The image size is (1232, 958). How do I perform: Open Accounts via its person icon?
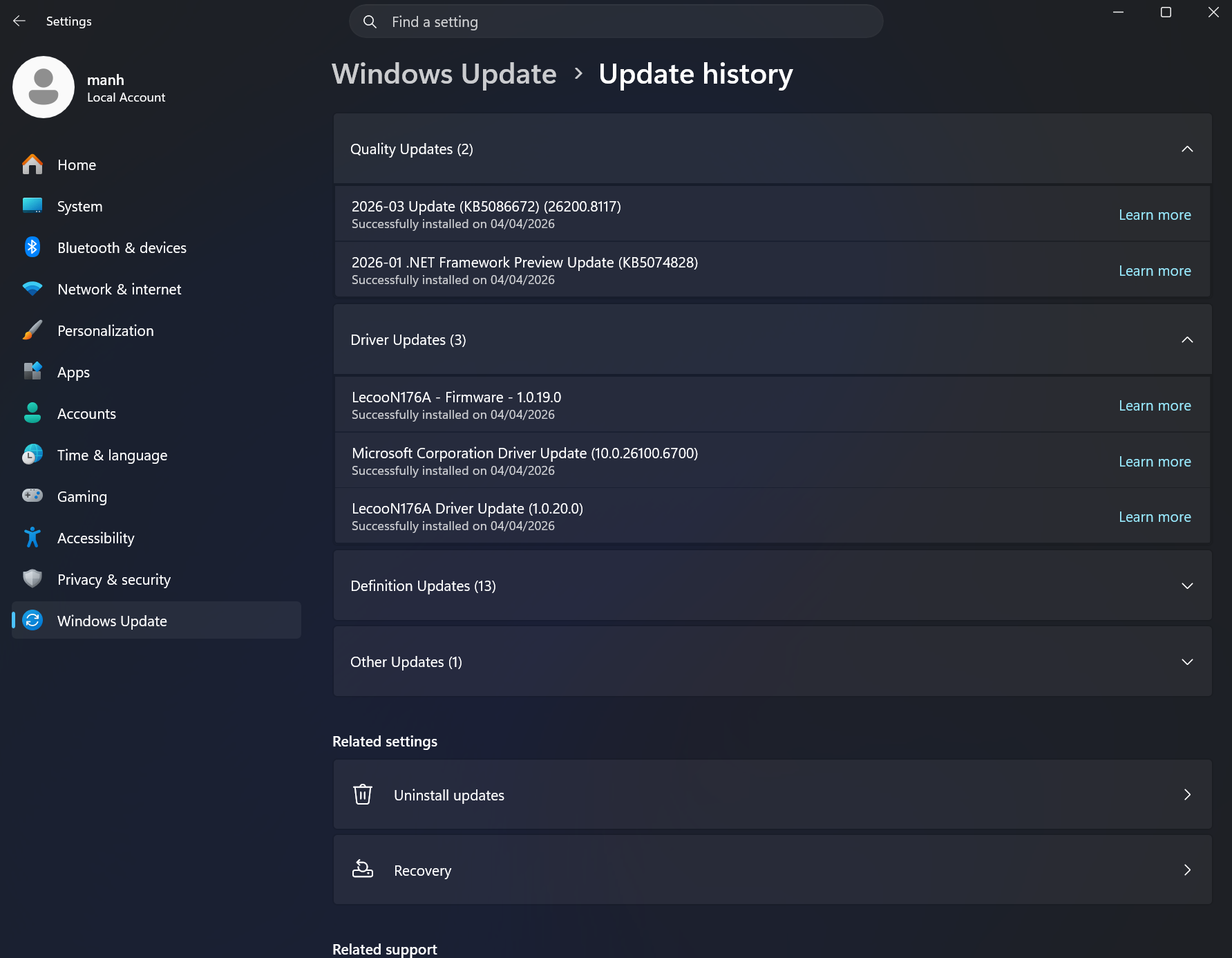point(32,413)
